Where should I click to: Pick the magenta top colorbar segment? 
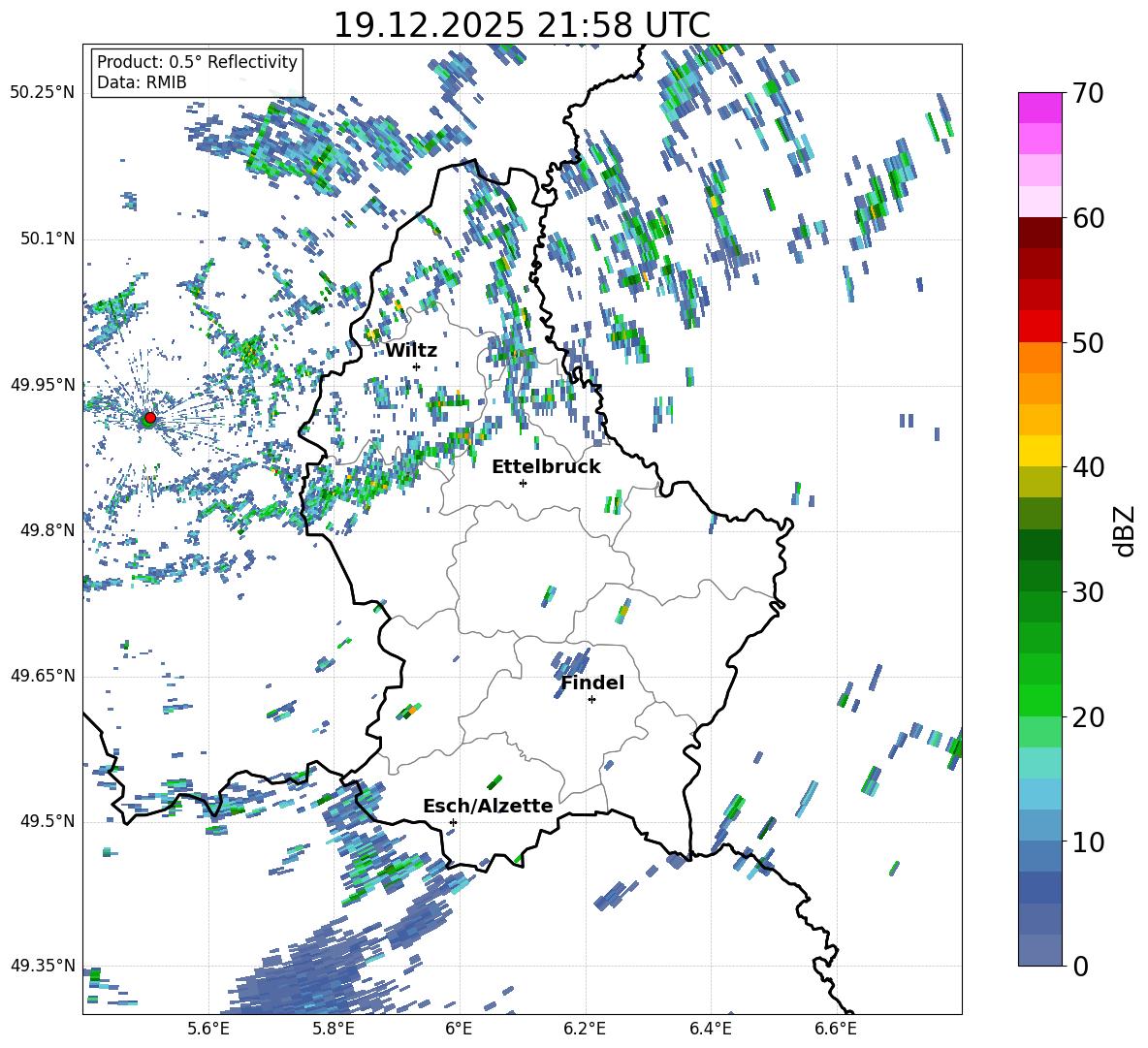[1039, 108]
